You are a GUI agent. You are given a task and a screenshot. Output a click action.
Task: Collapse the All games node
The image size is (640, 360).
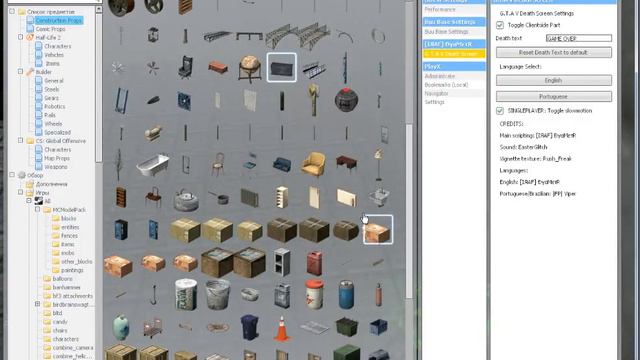(x=29, y=201)
